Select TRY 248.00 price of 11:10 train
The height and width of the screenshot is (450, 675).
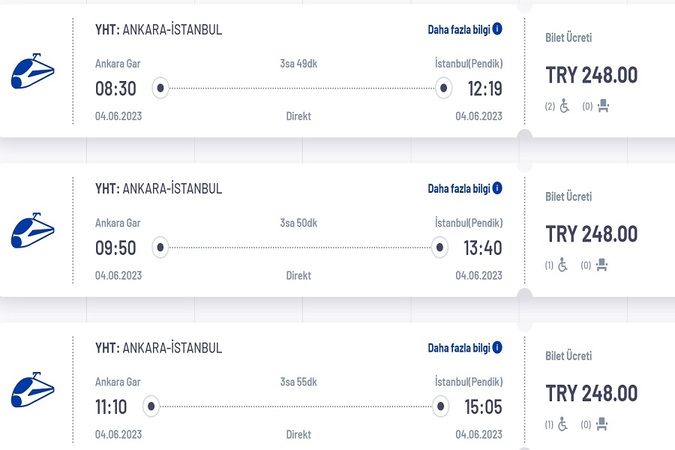(x=591, y=393)
